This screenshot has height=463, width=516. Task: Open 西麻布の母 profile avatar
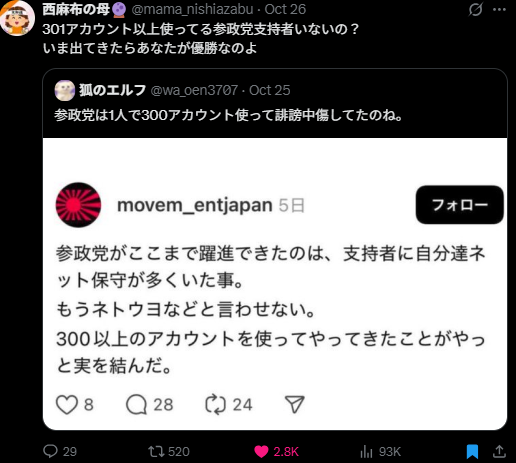[17, 18]
